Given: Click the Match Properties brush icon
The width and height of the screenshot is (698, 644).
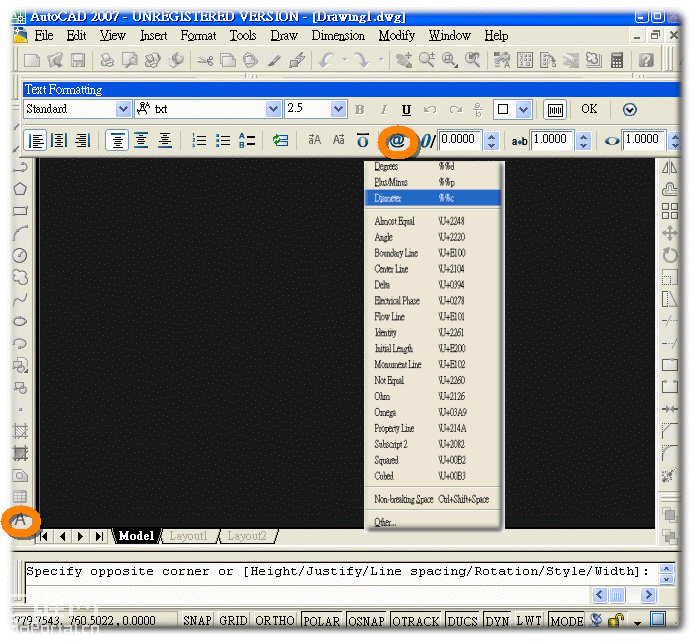Looking at the screenshot, I should [274, 60].
